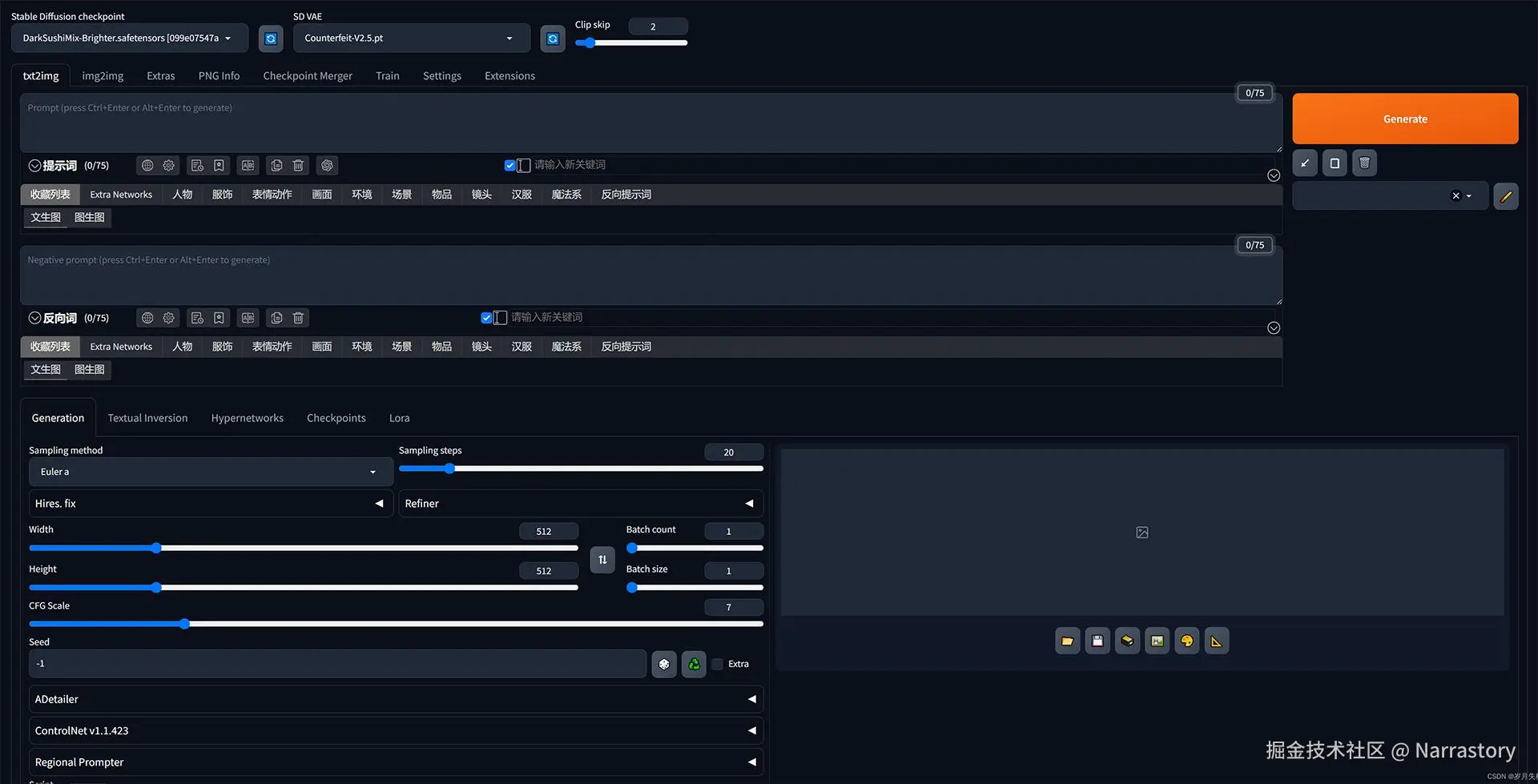Expand the Refiner section

[x=581, y=504]
